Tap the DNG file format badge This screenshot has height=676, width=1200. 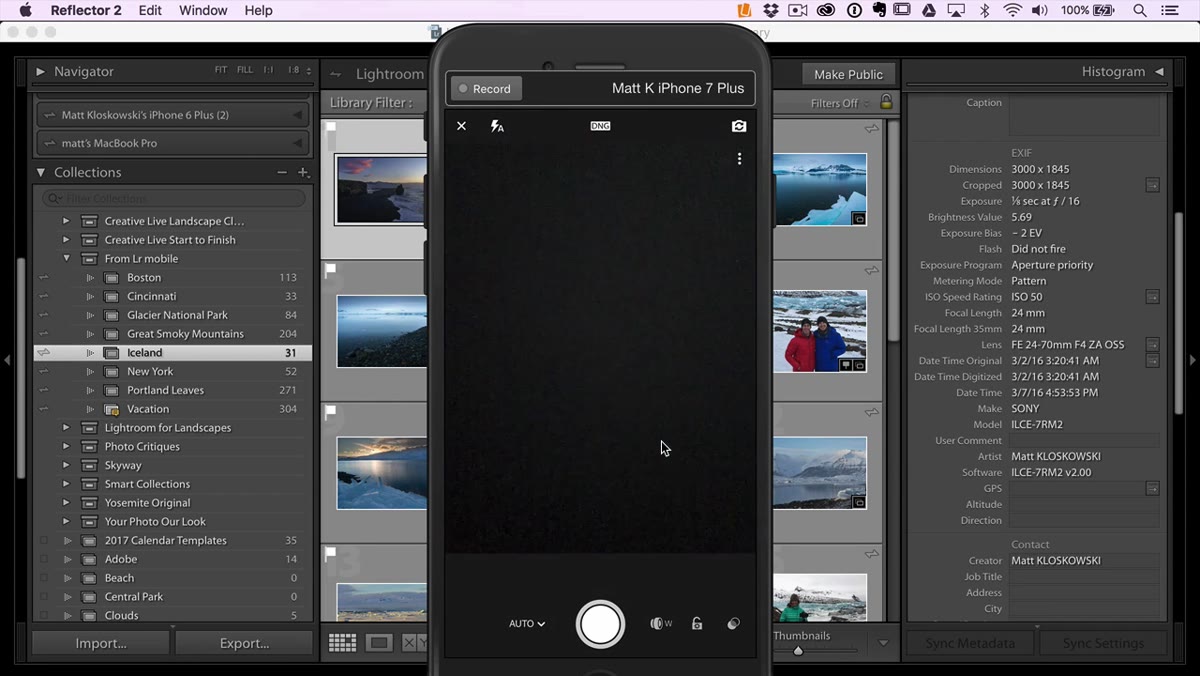click(x=600, y=126)
